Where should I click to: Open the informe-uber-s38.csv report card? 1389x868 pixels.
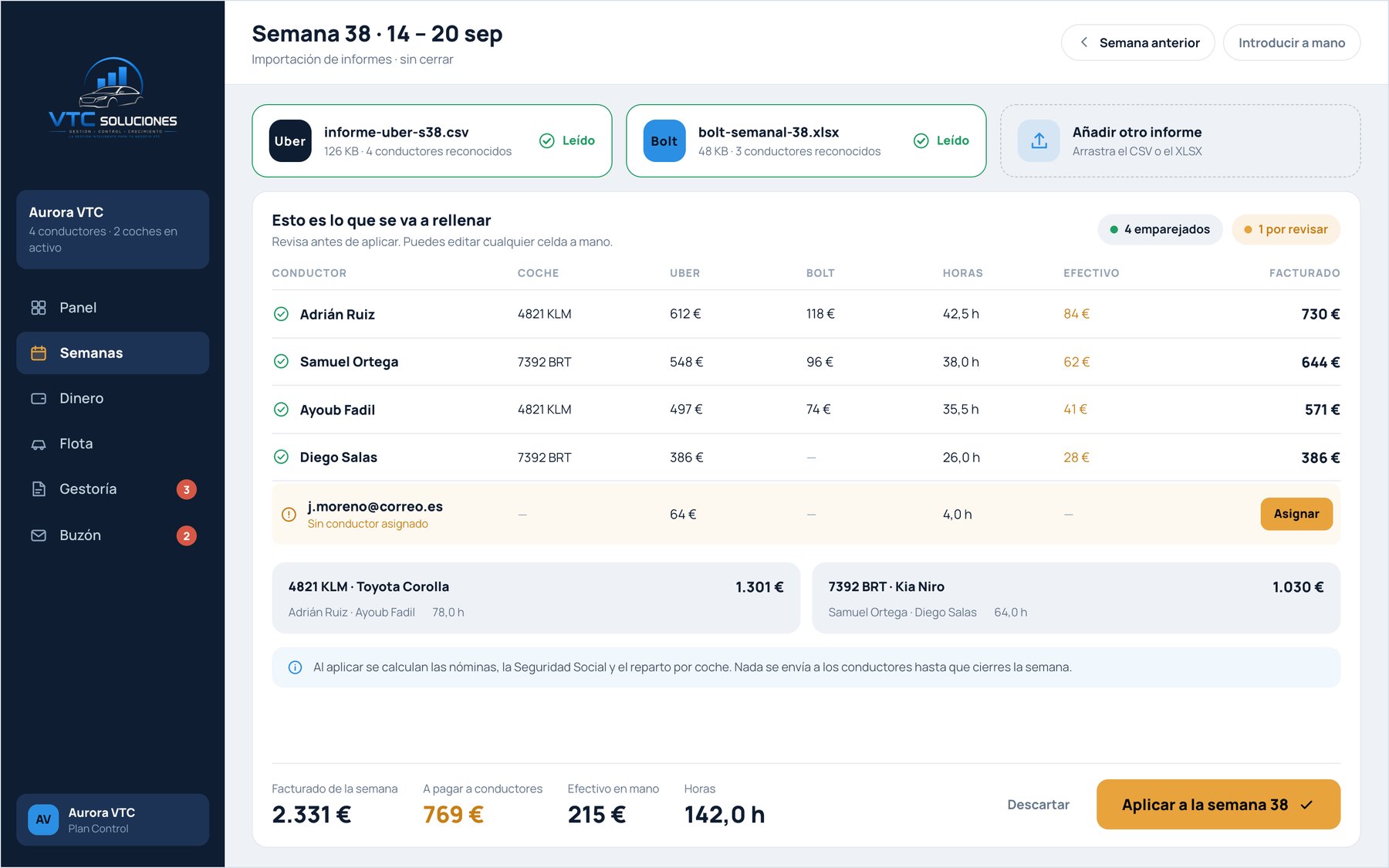click(x=432, y=140)
